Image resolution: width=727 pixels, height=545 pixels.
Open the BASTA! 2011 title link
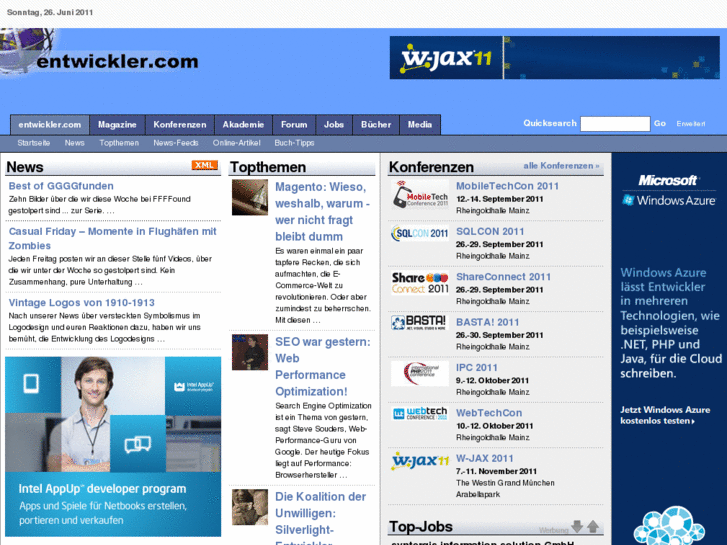tap(488, 322)
